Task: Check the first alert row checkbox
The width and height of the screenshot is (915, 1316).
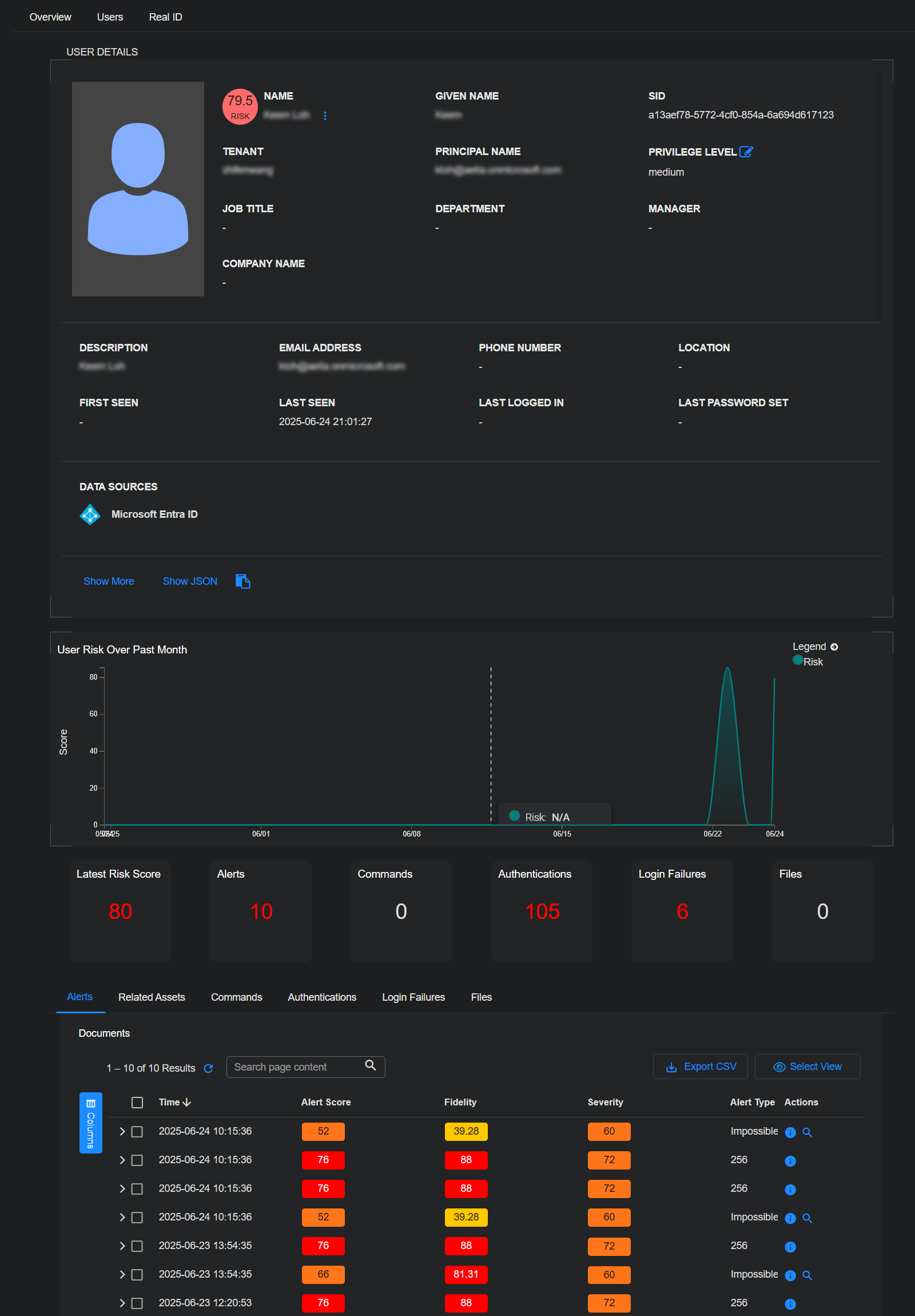Action: tap(137, 1131)
